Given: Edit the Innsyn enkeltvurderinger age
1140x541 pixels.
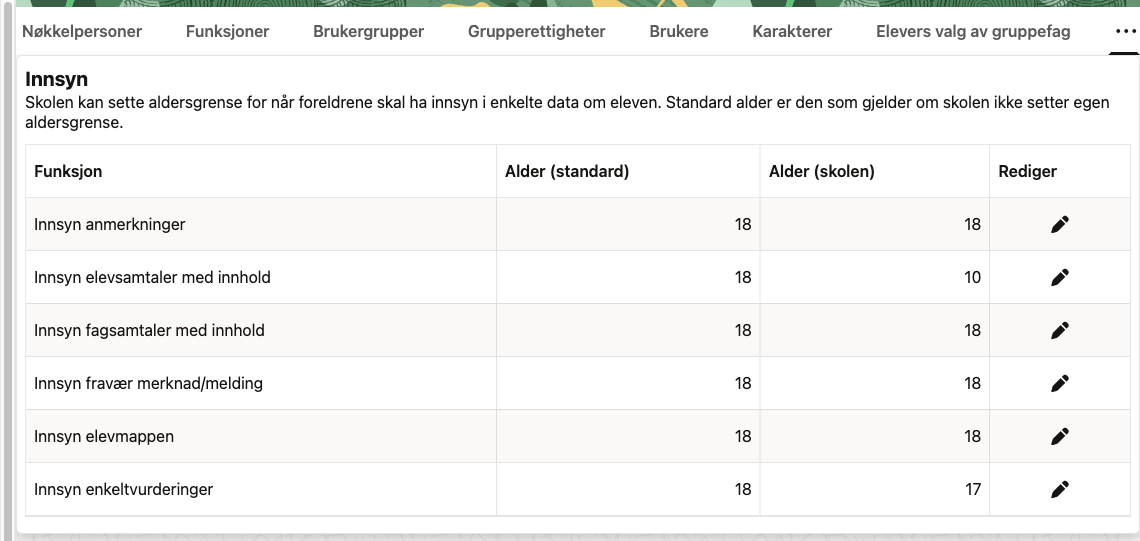Looking at the screenshot, I should (1060, 489).
